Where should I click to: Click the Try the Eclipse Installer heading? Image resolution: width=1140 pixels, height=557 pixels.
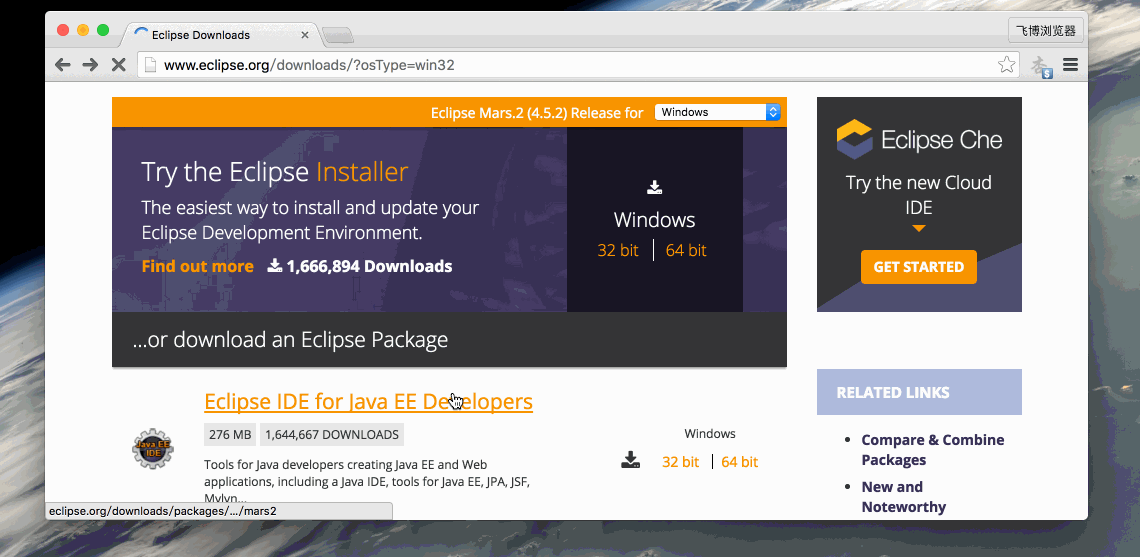[275, 172]
